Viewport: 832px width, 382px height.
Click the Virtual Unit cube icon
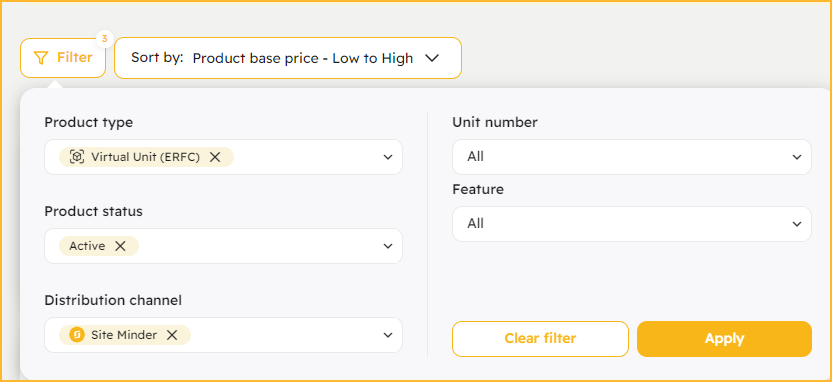click(x=77, y=157)
